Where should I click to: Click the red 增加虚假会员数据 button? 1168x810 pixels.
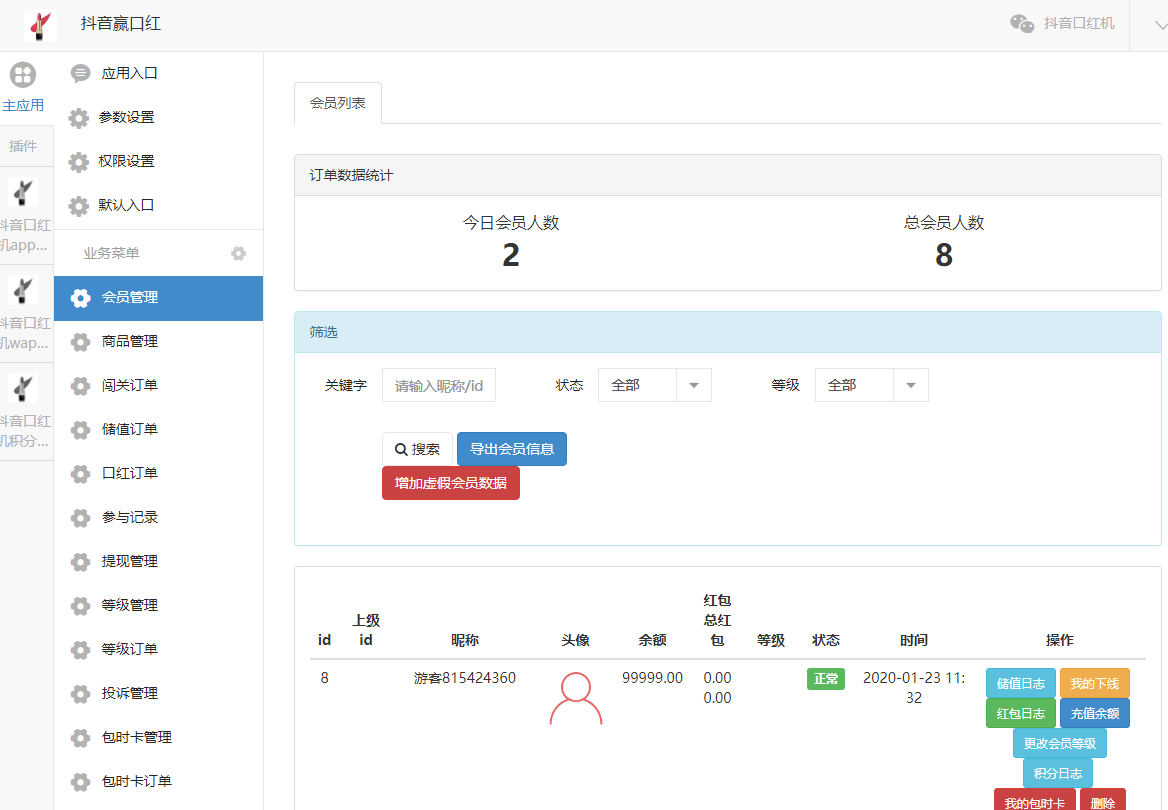pos(450,482)
